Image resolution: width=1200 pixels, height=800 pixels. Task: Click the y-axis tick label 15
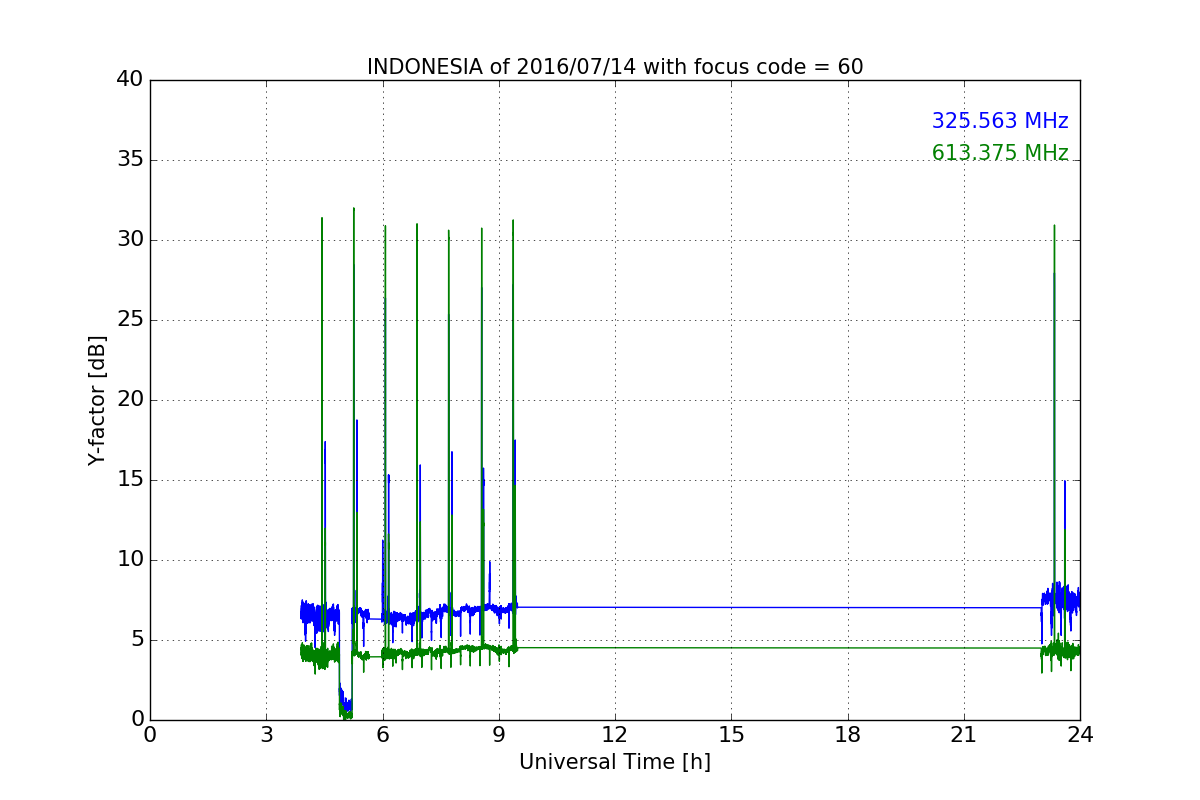pyautogui.click(x=130, y=480)
